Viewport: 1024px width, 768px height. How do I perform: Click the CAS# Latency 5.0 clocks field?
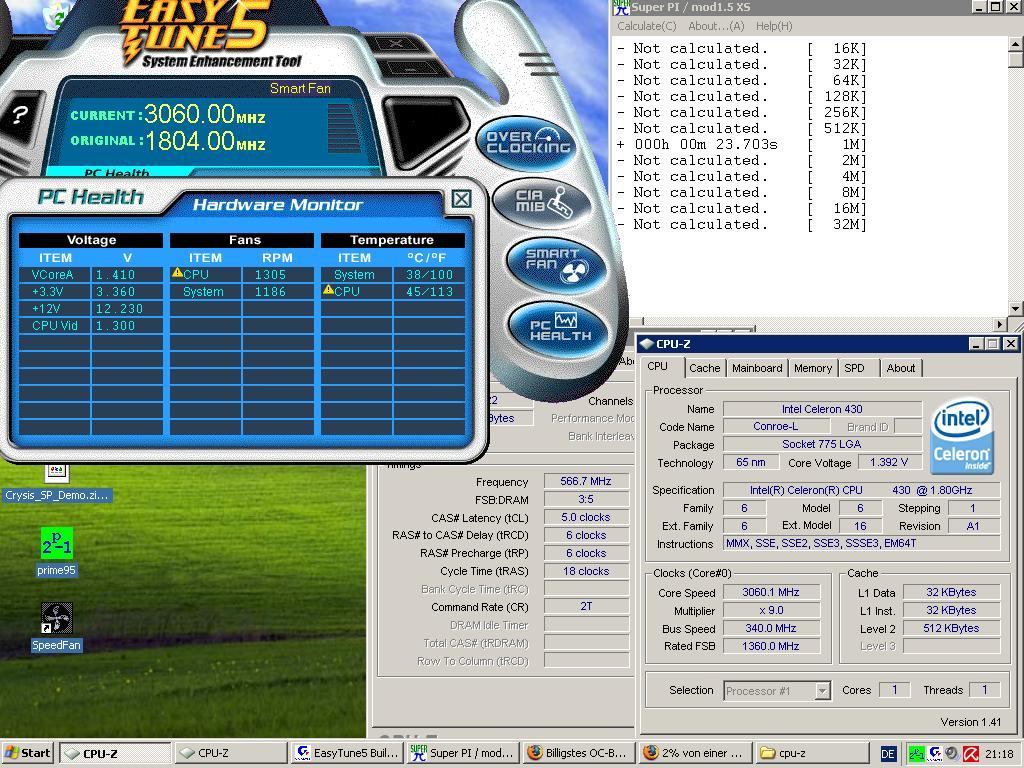586,517
